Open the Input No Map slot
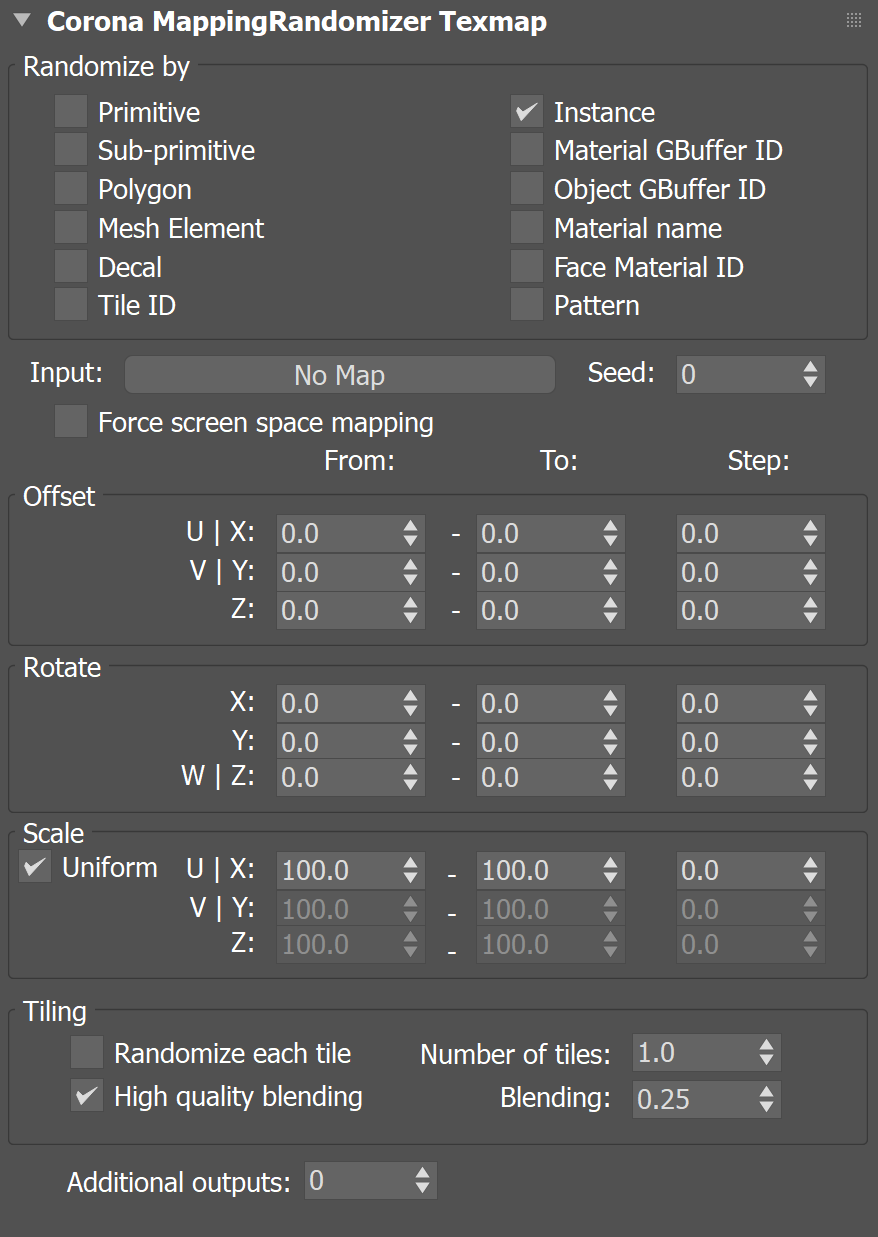 click(339, 375)
